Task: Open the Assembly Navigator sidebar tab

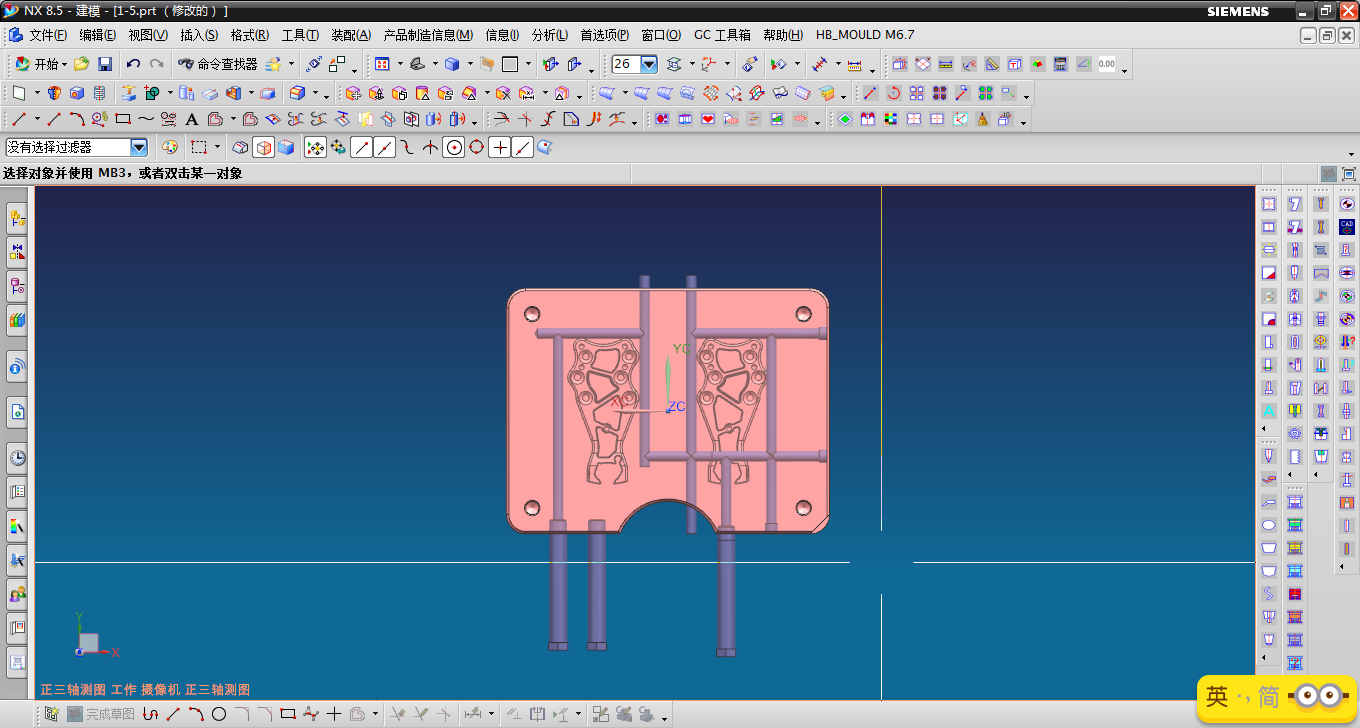Action: click(17, 218)
